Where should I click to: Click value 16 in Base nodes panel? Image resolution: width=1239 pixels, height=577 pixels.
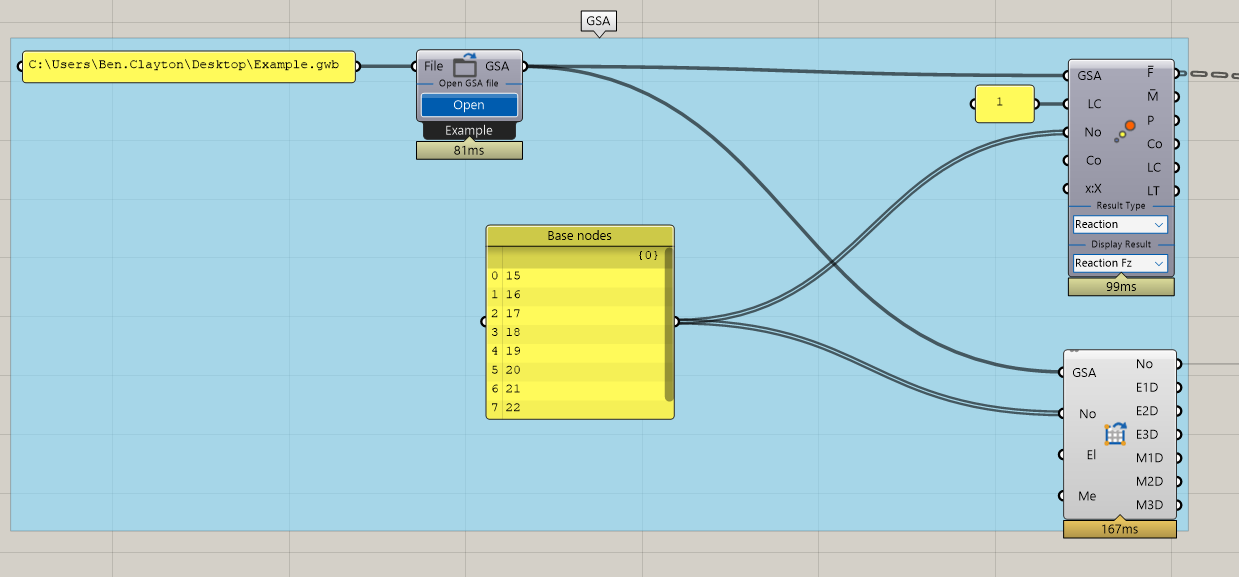tap(513, 295)
